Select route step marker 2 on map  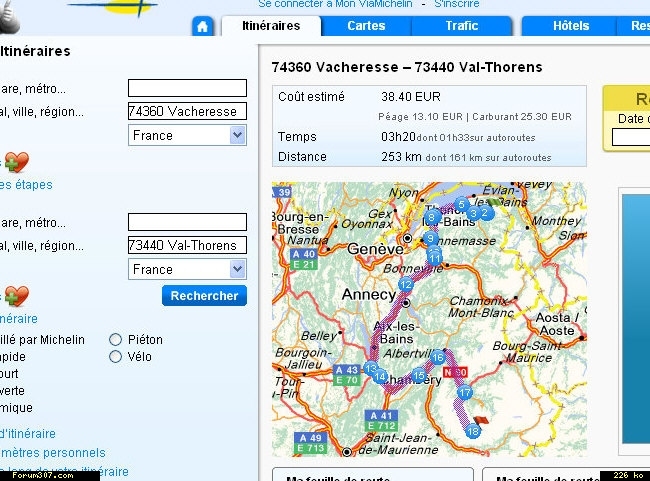(485, 213)
